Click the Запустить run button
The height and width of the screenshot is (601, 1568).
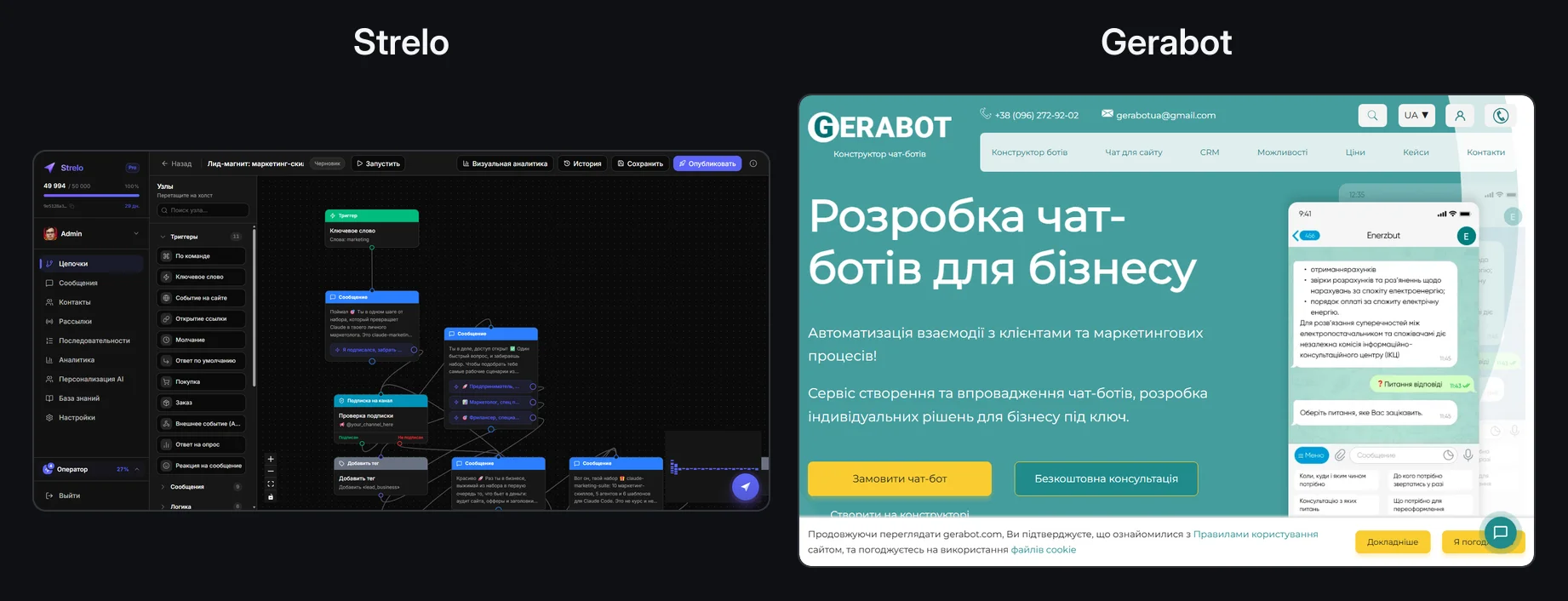(378, 163)
